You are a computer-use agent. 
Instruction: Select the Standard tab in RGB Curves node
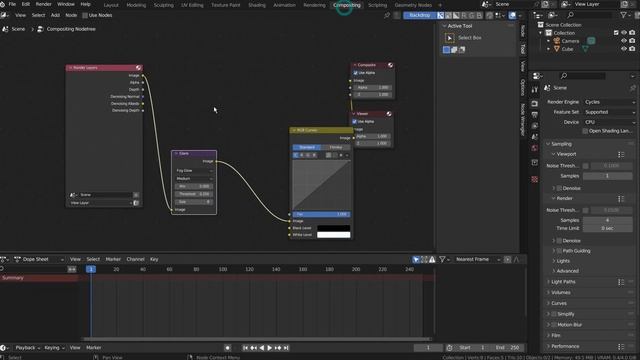click(307, 147)
